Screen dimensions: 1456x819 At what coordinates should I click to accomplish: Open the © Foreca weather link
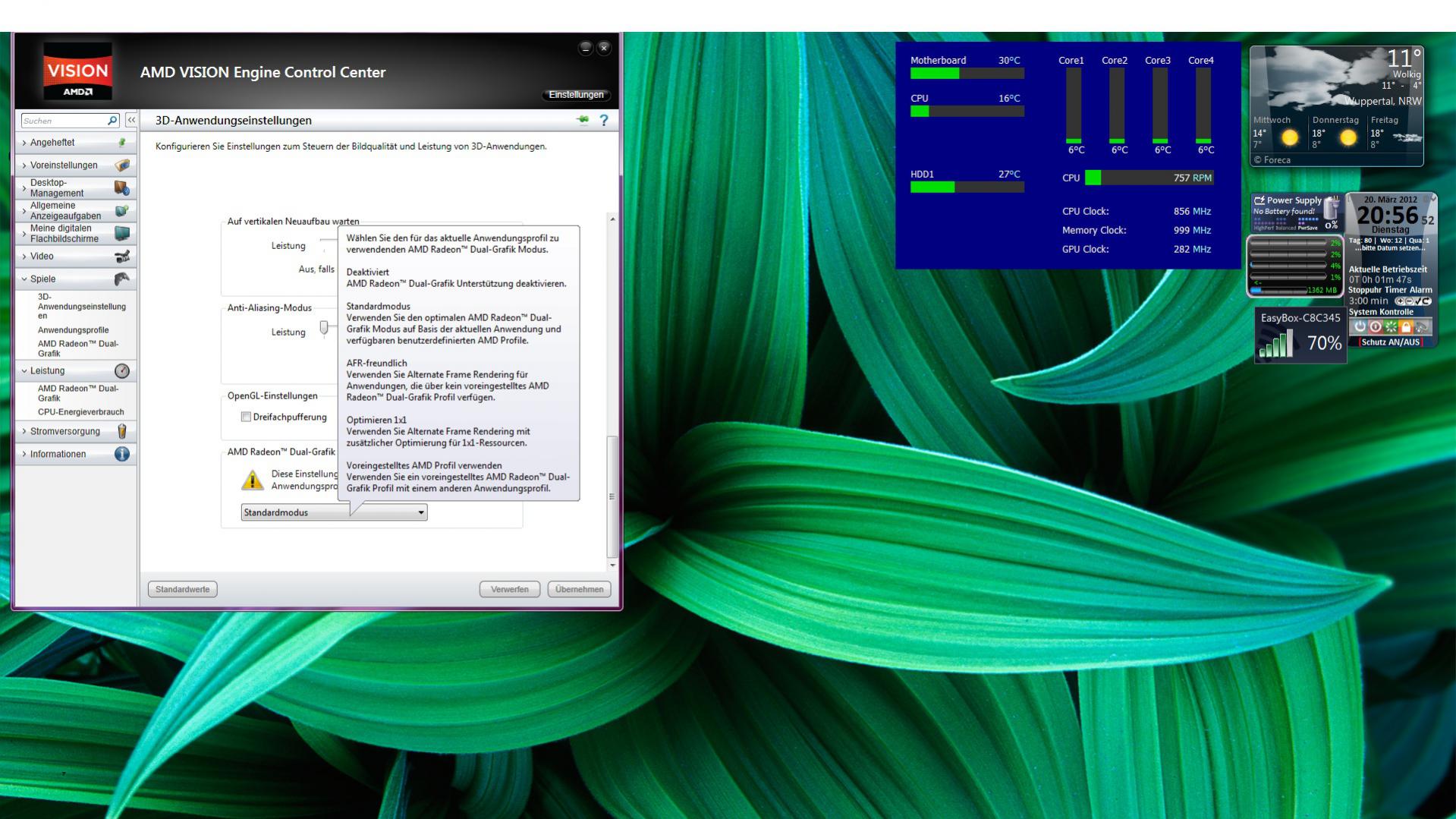[1272, 160]
